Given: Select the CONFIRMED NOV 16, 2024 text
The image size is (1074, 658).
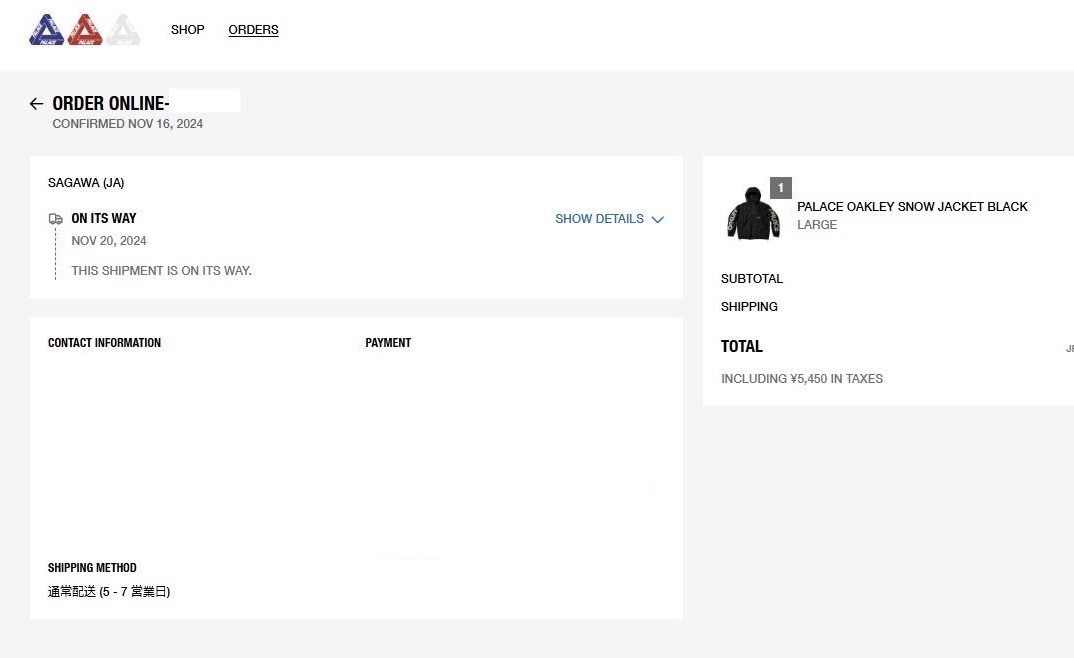Looking at the screenshot, I should (x=127, y=124).
